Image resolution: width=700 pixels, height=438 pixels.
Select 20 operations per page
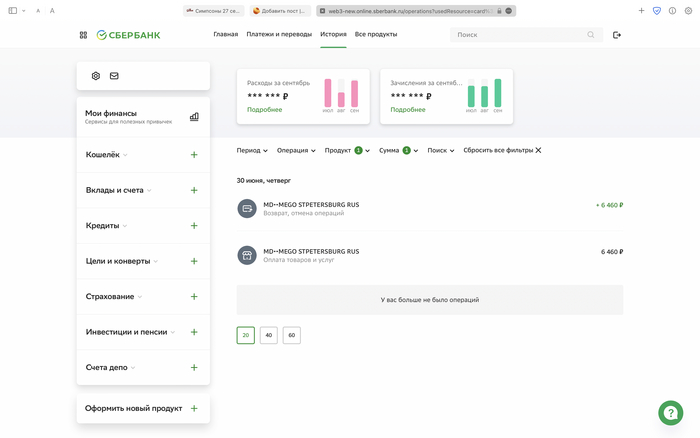click(246, 335)
